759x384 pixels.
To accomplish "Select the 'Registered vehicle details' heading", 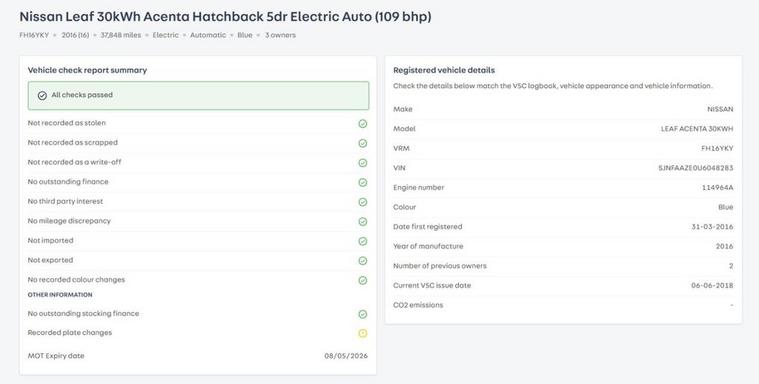I will tap(444, 70).
